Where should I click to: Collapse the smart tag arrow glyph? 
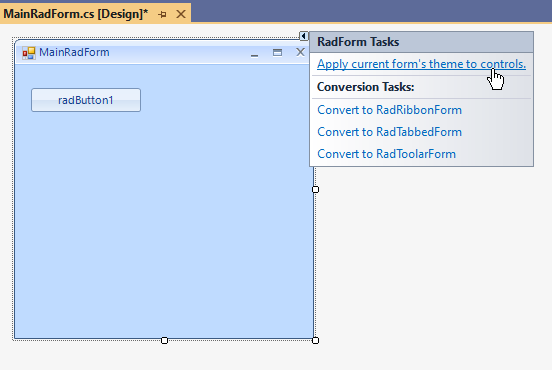click(x=303, y=36)
